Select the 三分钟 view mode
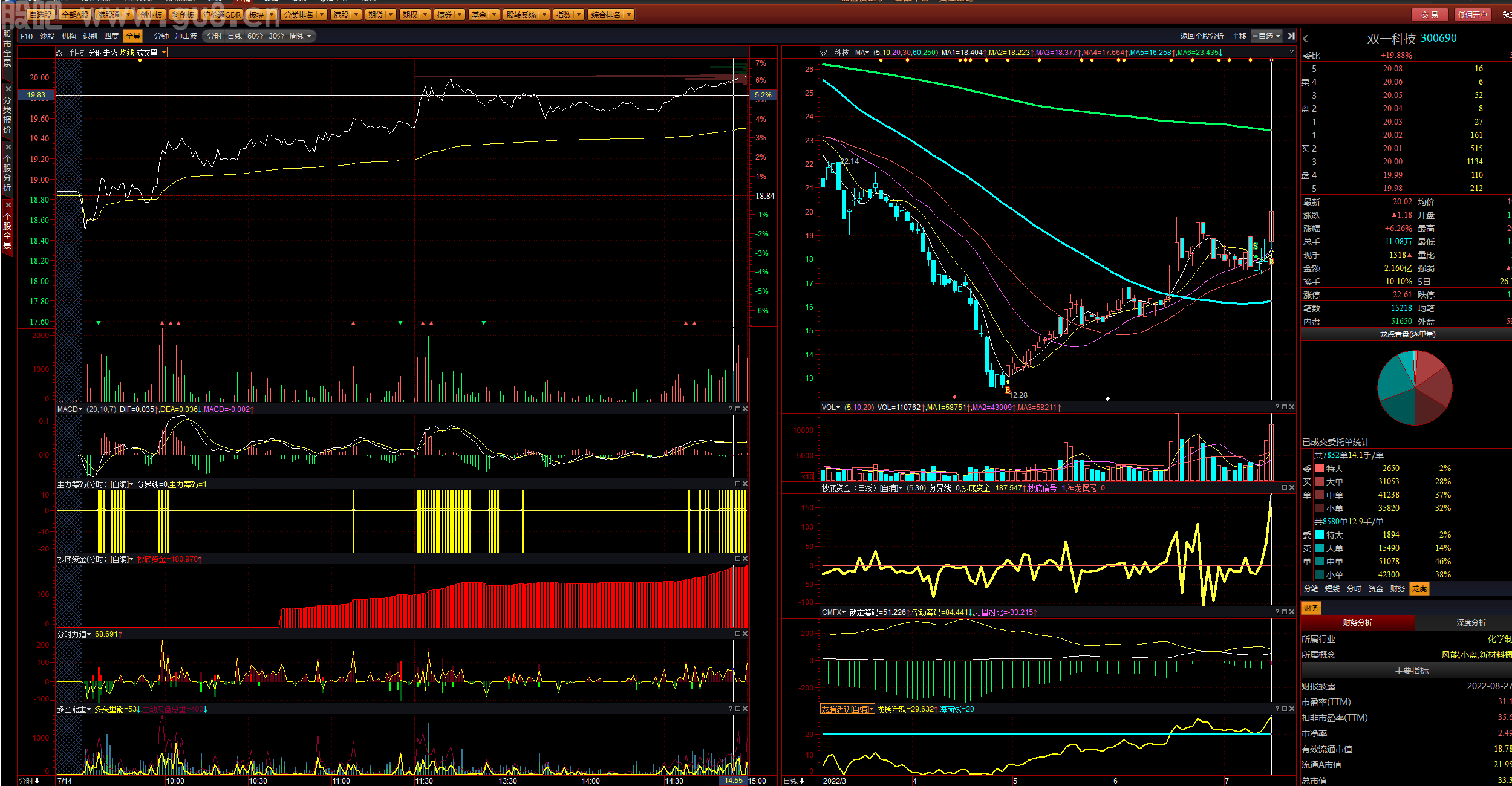This screenshot has width=1512, height=786. coord(157,36)
